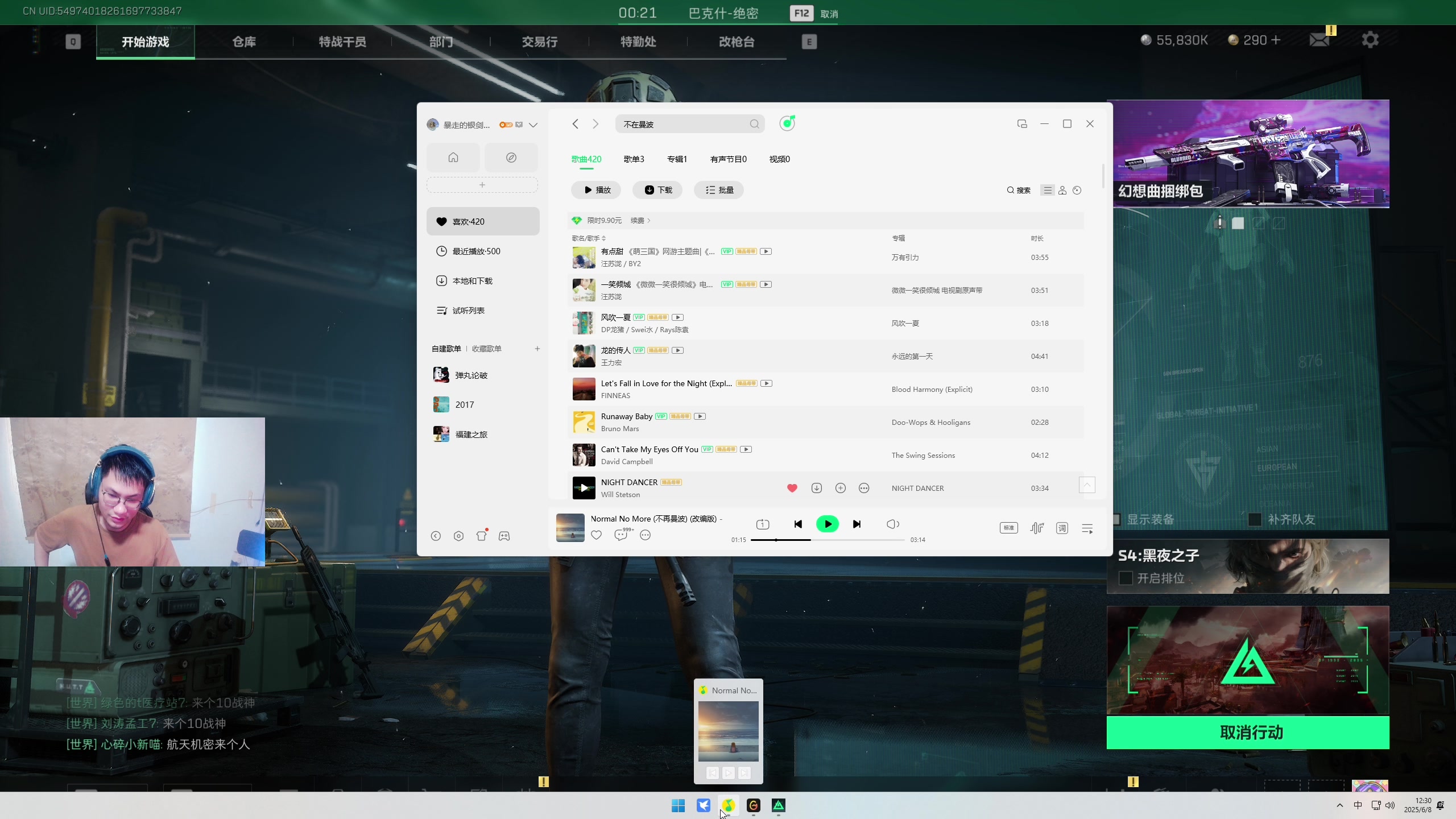Screen dimensions: 1456x819
Task: Click the song list vertical scrollbar
Action: [x=1103, y=176]
